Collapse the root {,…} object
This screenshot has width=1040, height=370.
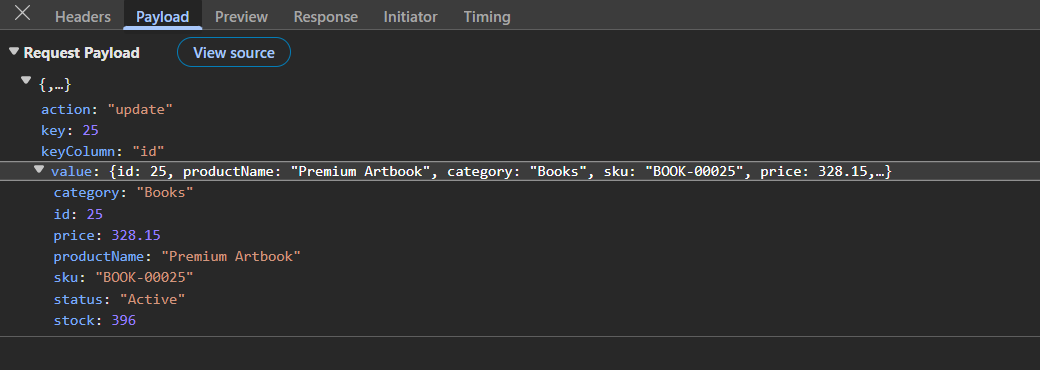(x=26, y=80)
